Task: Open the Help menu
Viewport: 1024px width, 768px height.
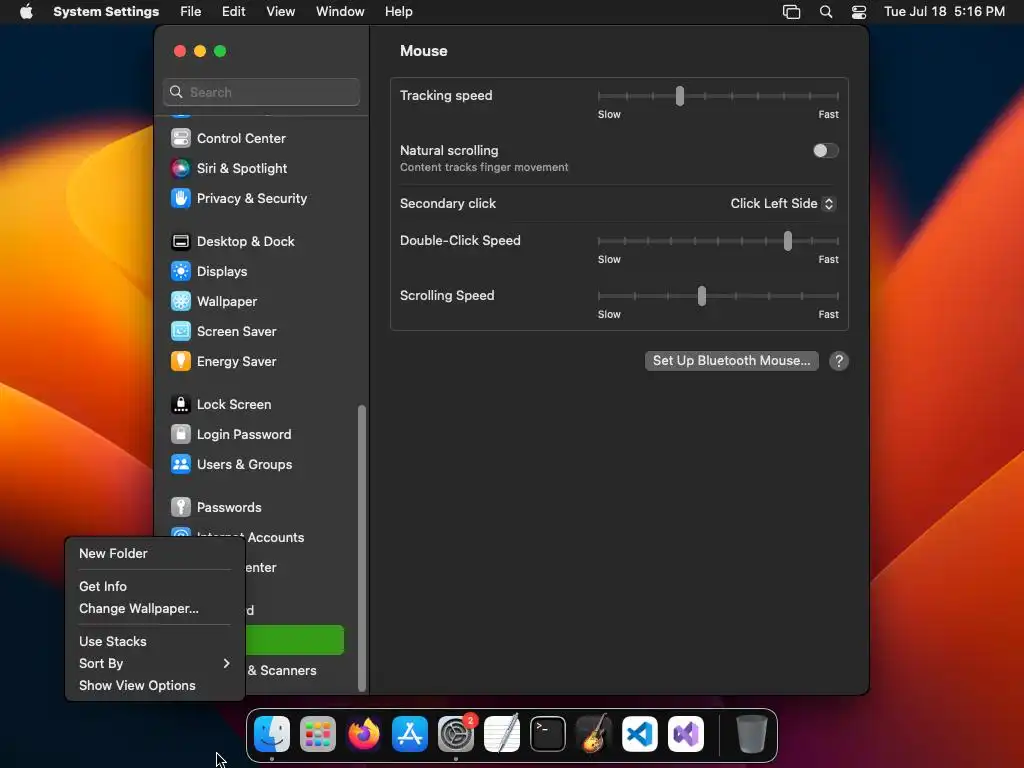Action: [x=398, y=12]
